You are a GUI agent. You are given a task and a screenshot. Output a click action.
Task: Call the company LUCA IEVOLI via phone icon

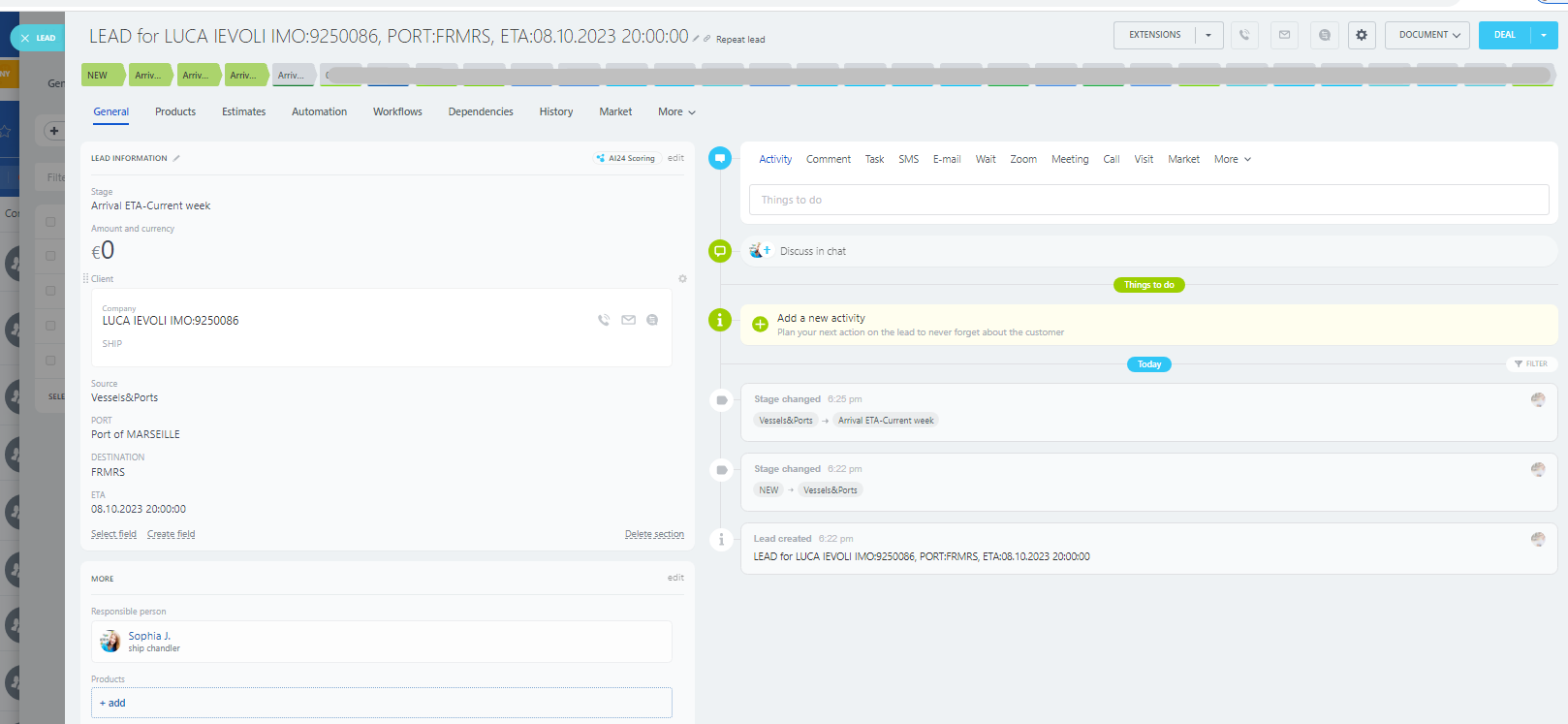pos(604,320)
